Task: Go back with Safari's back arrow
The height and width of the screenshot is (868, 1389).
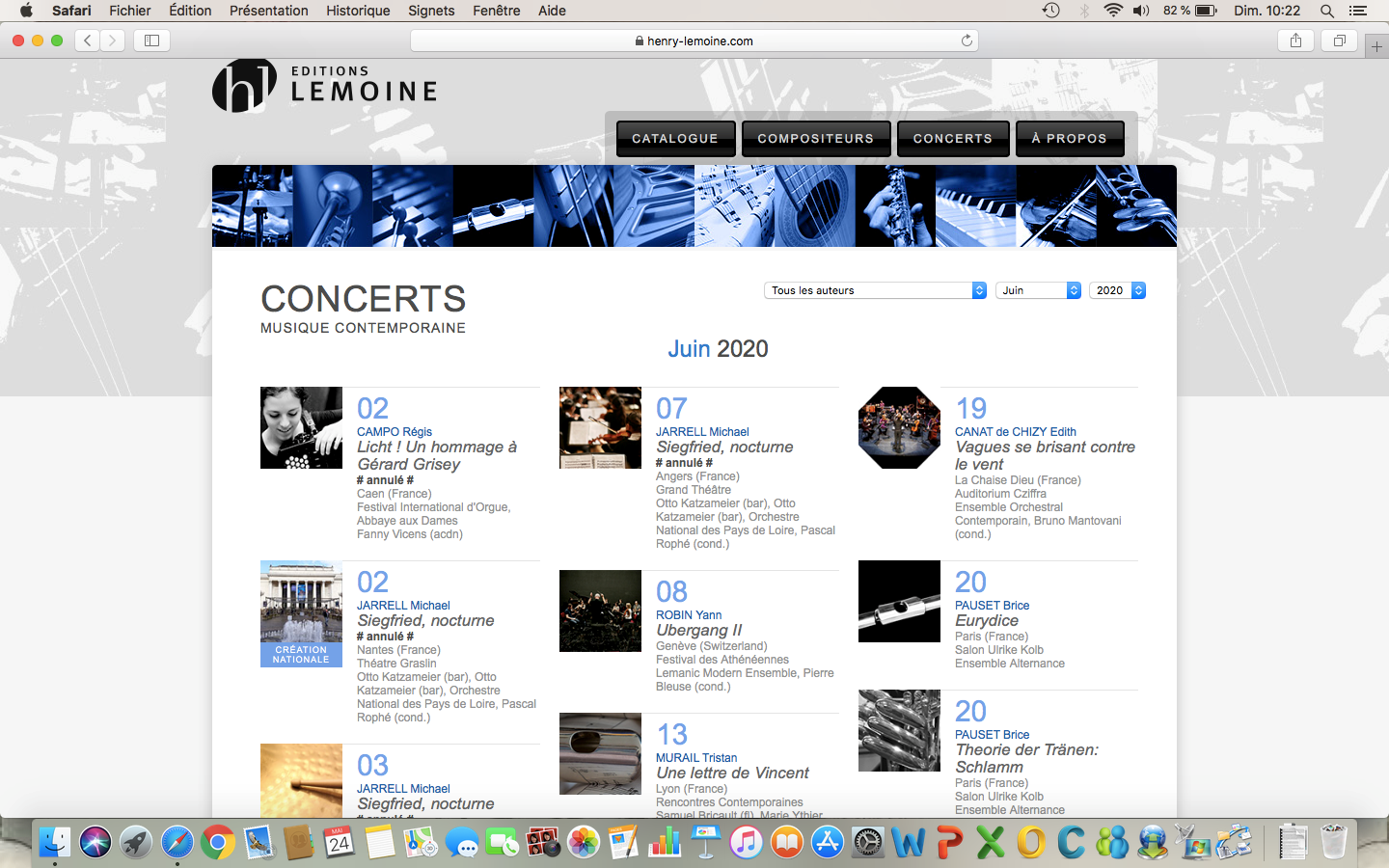Action: tap(88, 41)
